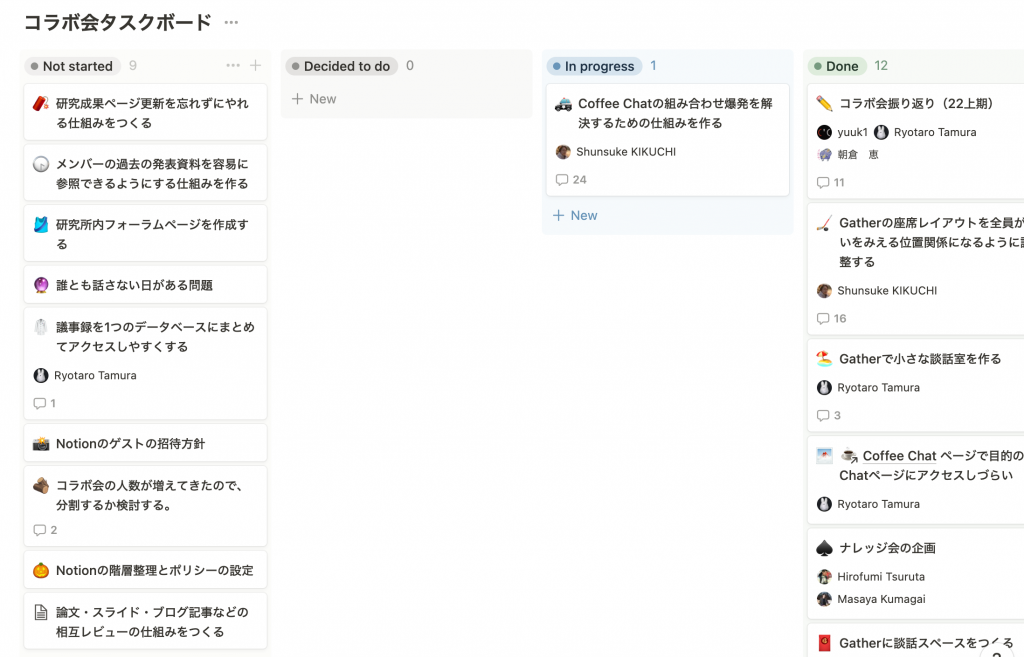Click the comment icon on the Coffee Chat card
Image resolution: width=1024 pixels, height=657 pixels.
click(x=562, y=180)
